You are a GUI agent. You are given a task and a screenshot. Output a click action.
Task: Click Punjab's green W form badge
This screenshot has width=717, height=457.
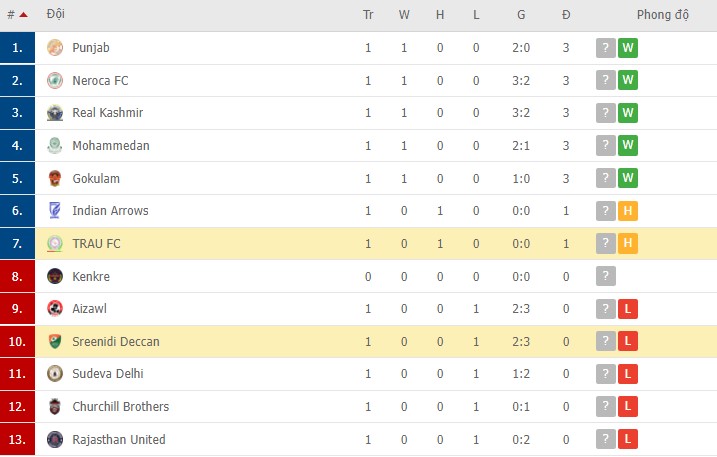point(628,48)
